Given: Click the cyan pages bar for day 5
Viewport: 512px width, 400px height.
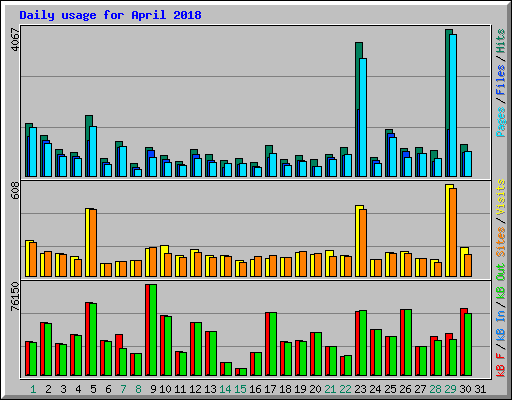Looking at the screenshot, I should [x=93, y=151].
